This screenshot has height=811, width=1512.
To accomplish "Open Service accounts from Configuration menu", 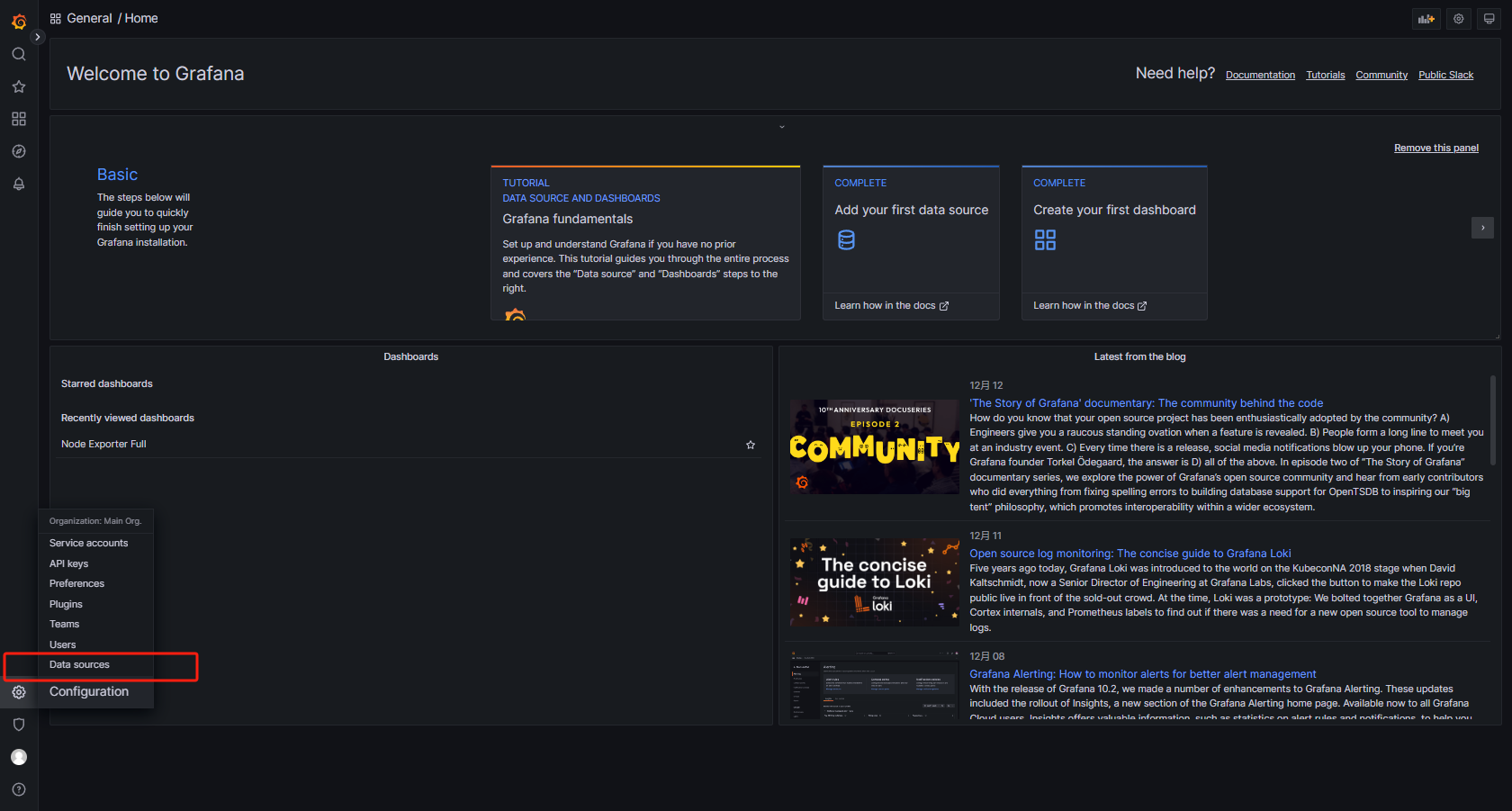I will pyautogui.click(x=89, y=544).
